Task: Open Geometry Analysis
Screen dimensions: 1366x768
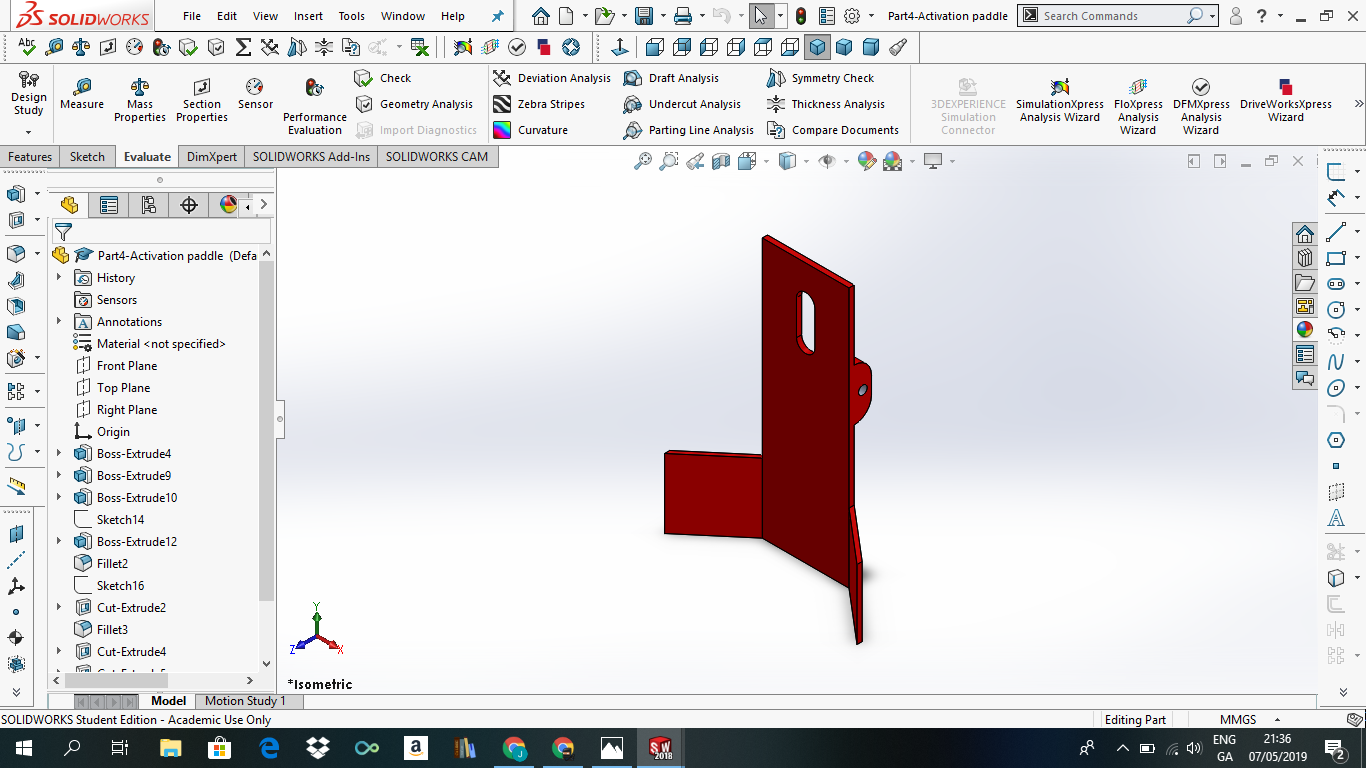Action: (414, 104)
